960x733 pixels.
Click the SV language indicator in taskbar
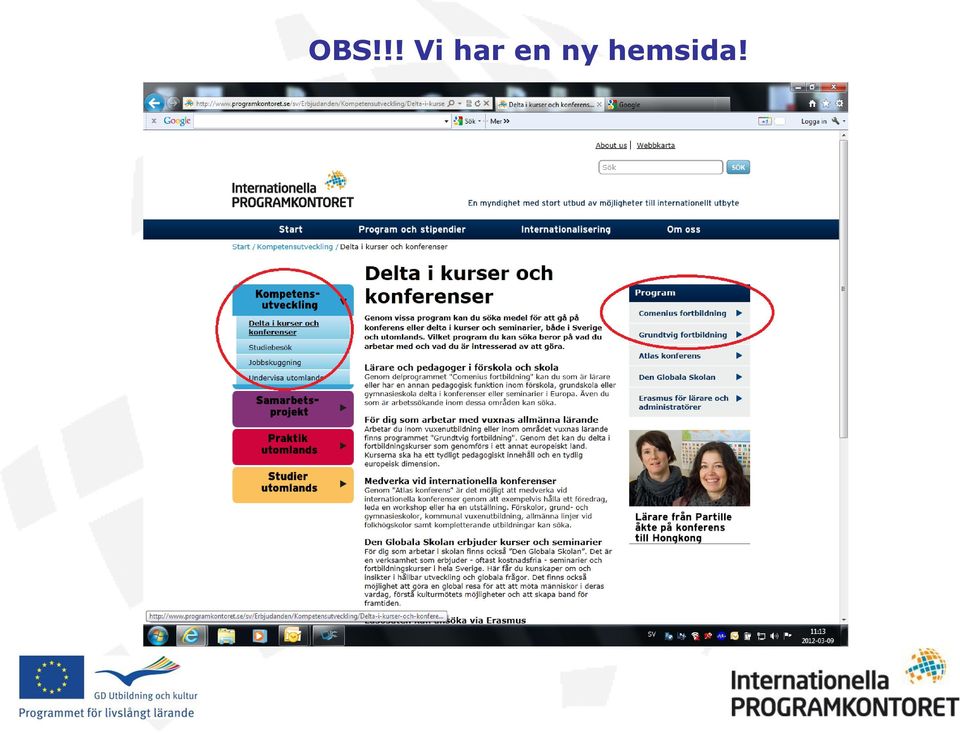coord(652,635)
